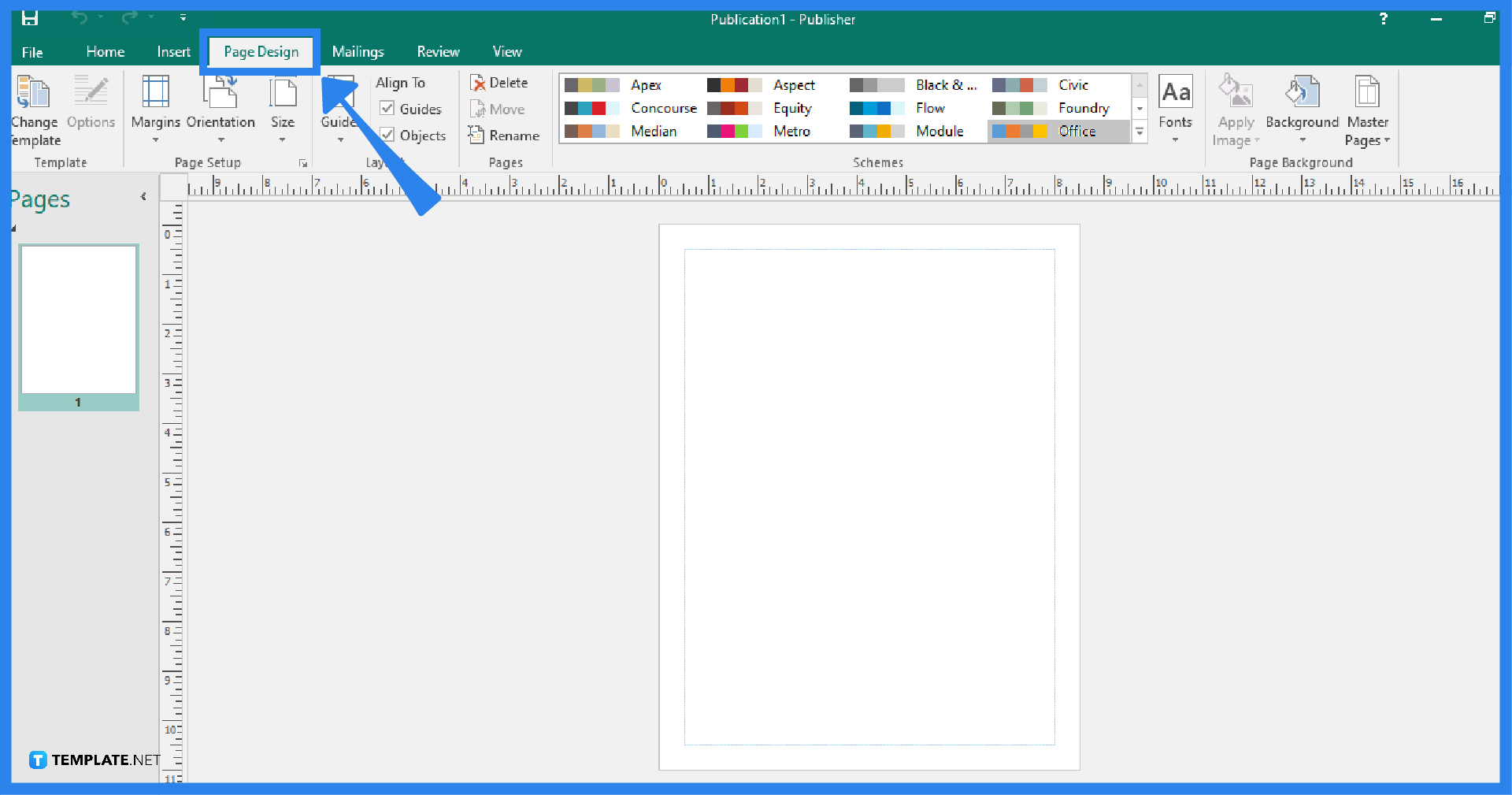Collapse the Pages panel with the chevron
This screenshot has width=1512, height=795.
point(144,198)
